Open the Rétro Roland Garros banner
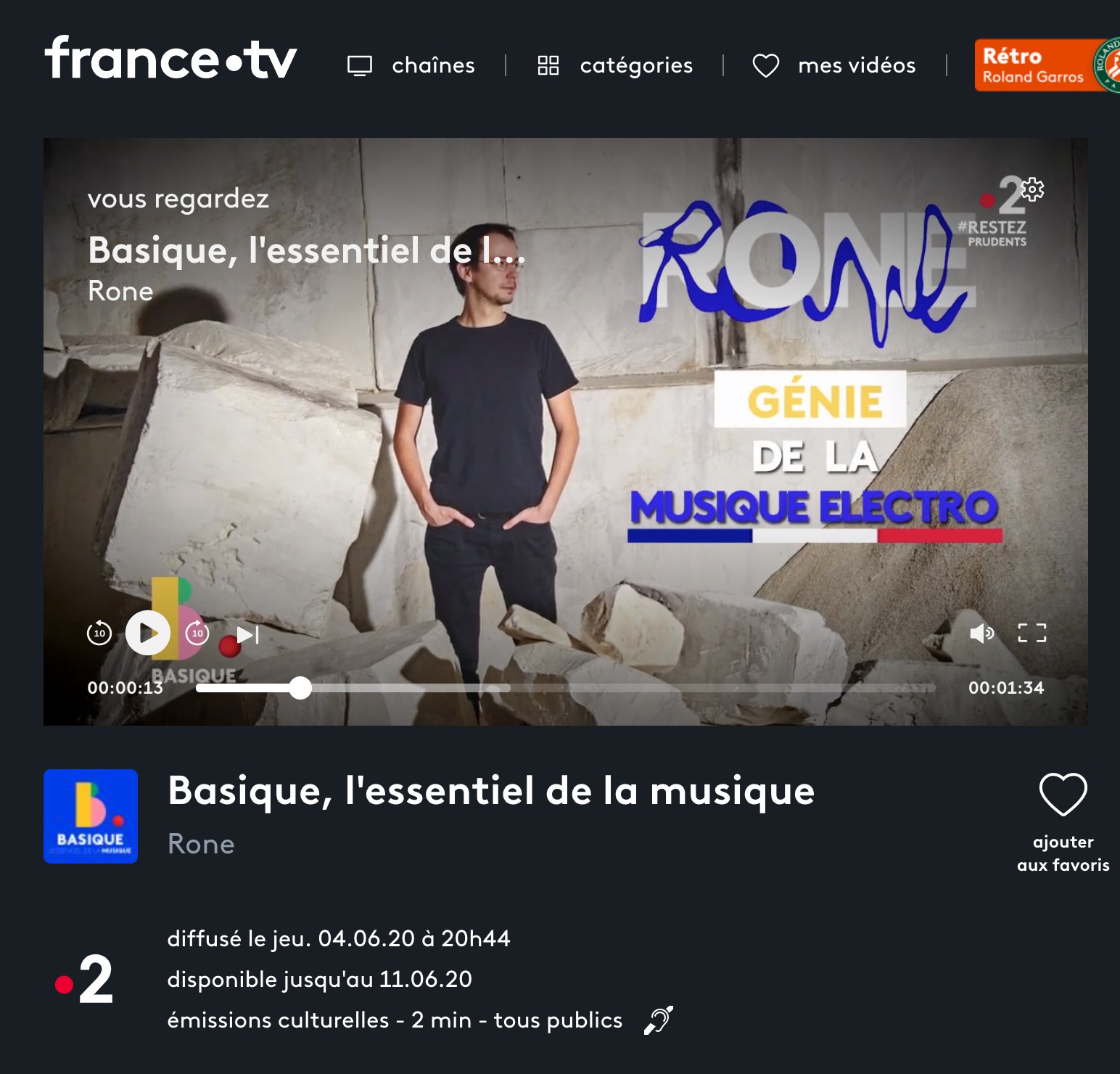 1047,65
